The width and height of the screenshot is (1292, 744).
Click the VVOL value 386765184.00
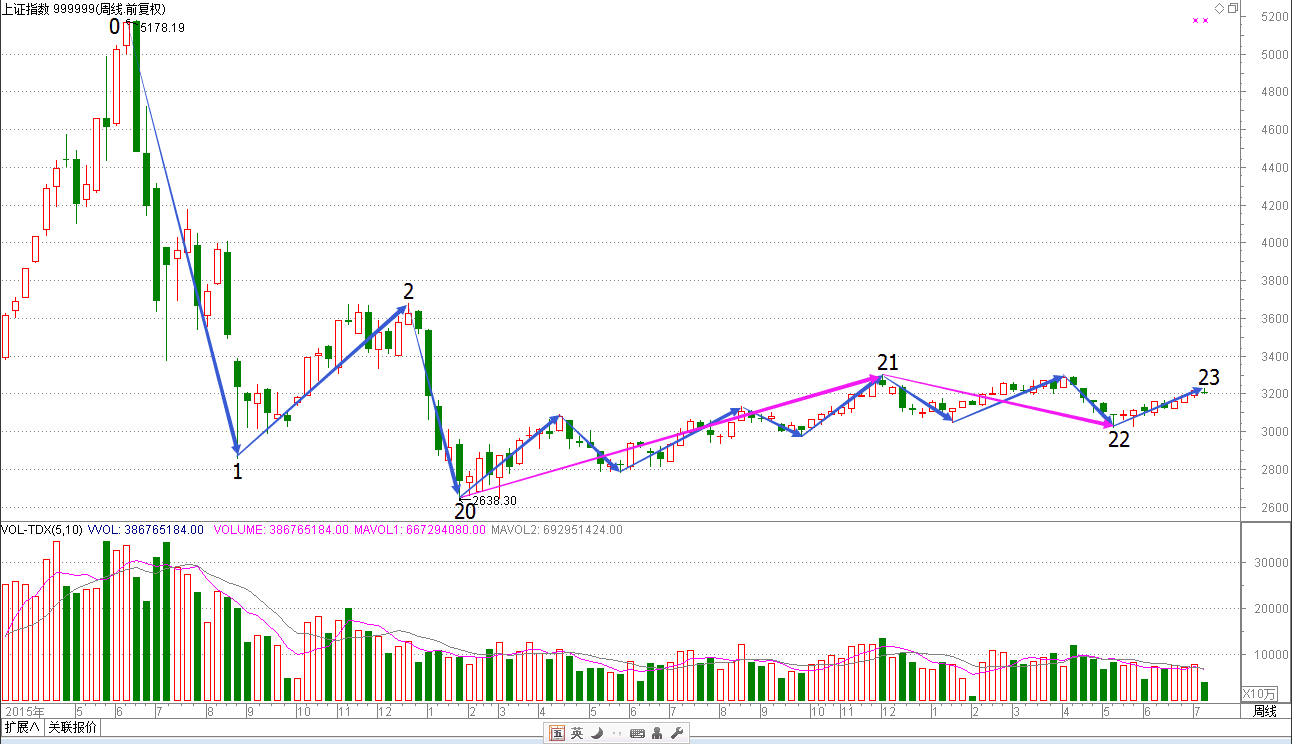146,530
